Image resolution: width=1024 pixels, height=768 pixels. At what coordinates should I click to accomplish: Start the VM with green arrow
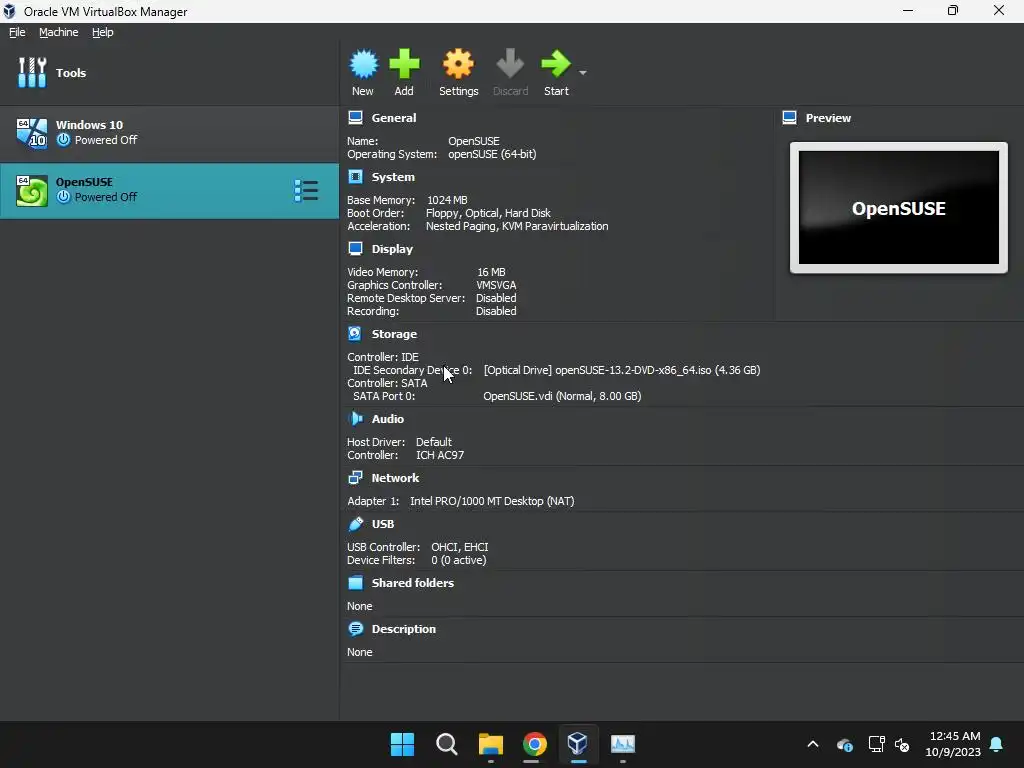[x=556, y=64]
